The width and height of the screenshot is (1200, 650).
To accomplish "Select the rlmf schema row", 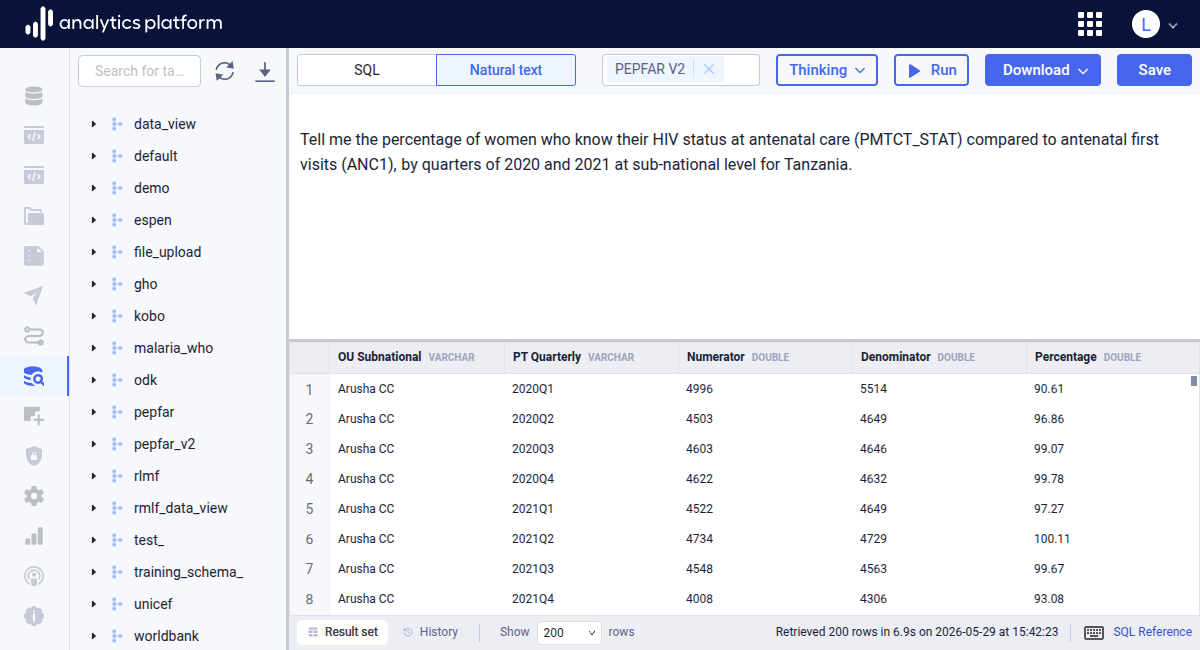I will coord(178,476).
